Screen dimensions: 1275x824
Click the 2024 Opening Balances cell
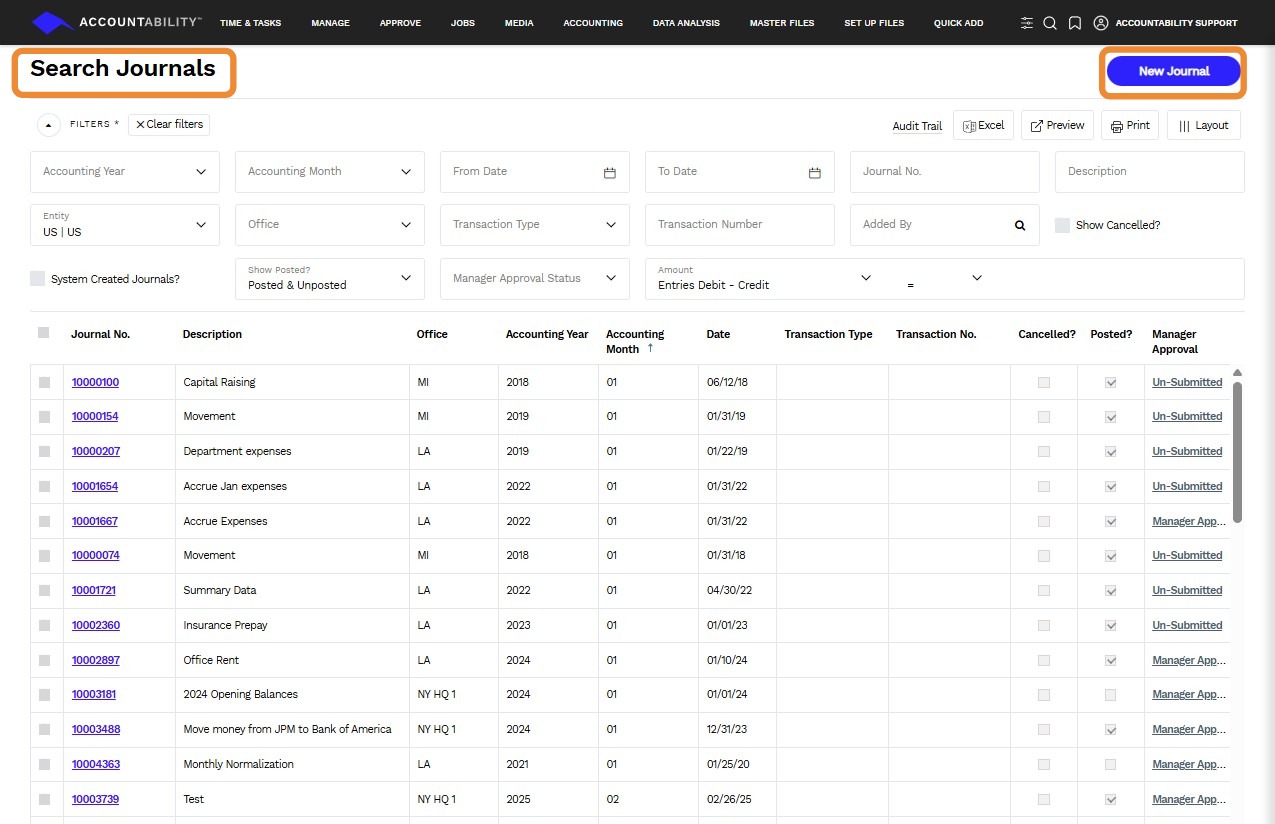[x=292, y=694]
